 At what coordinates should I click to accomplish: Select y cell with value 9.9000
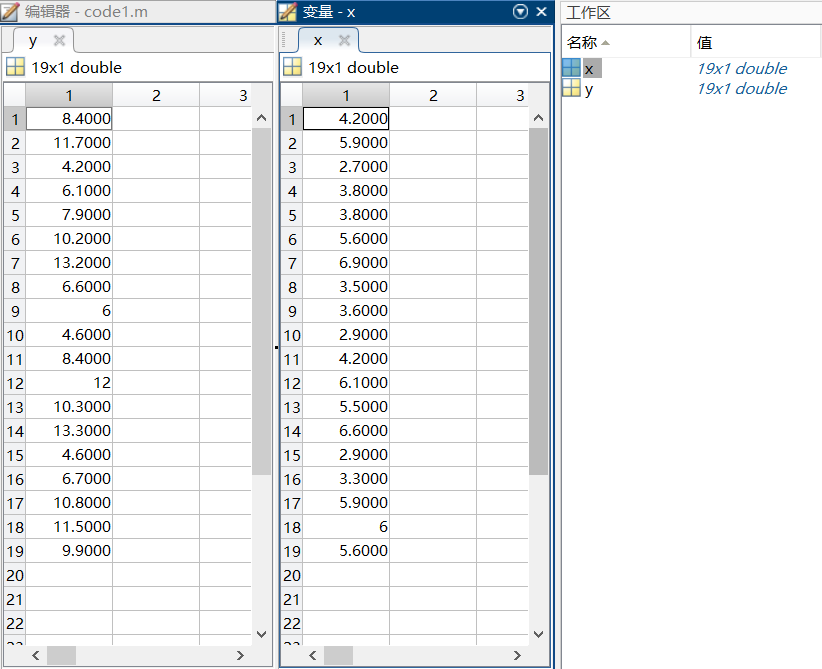pos(69,551)
